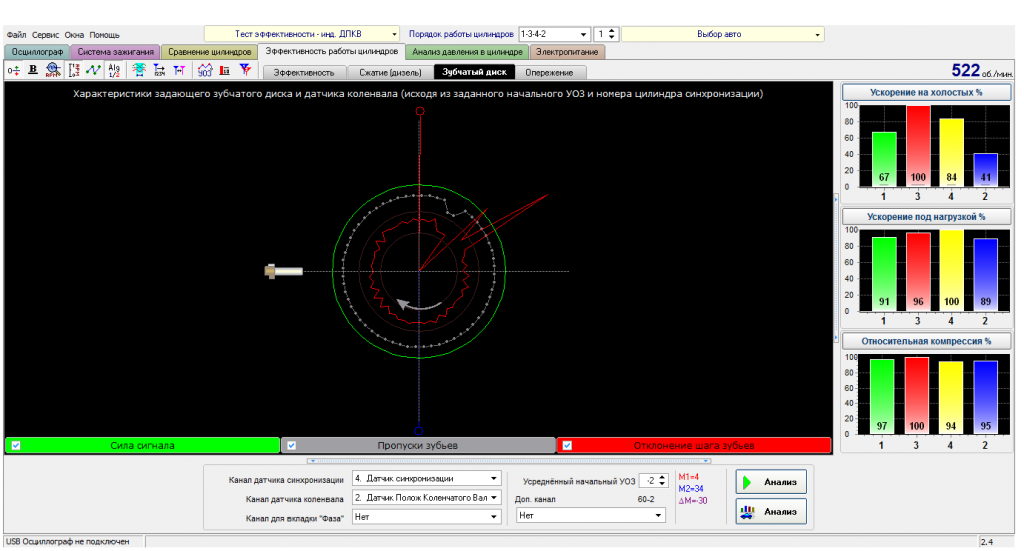Click the 60-2 disc type text

point(646,499)
